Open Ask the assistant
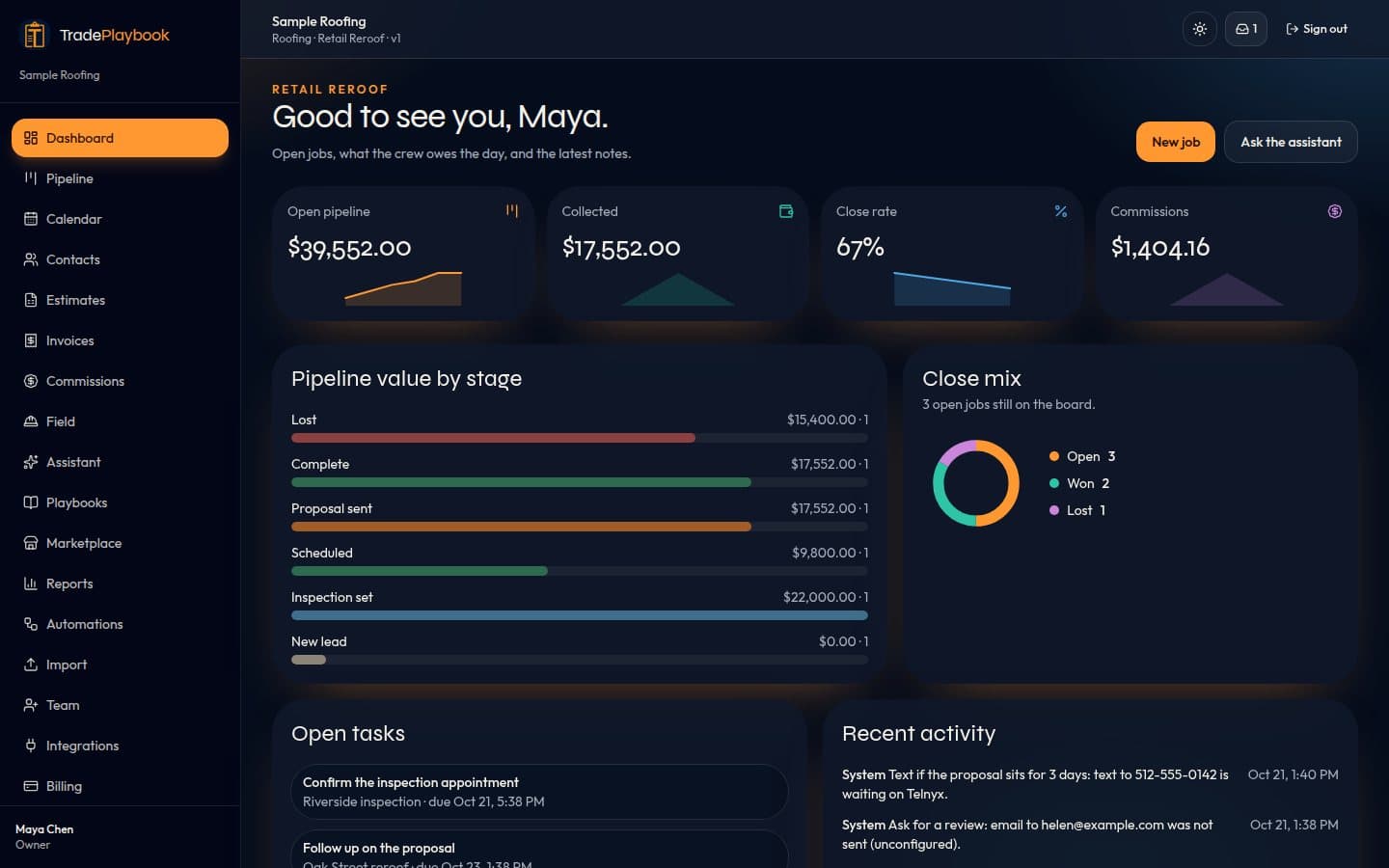The width and height of the screenshot is (1389, 868). pos(1291,142)
